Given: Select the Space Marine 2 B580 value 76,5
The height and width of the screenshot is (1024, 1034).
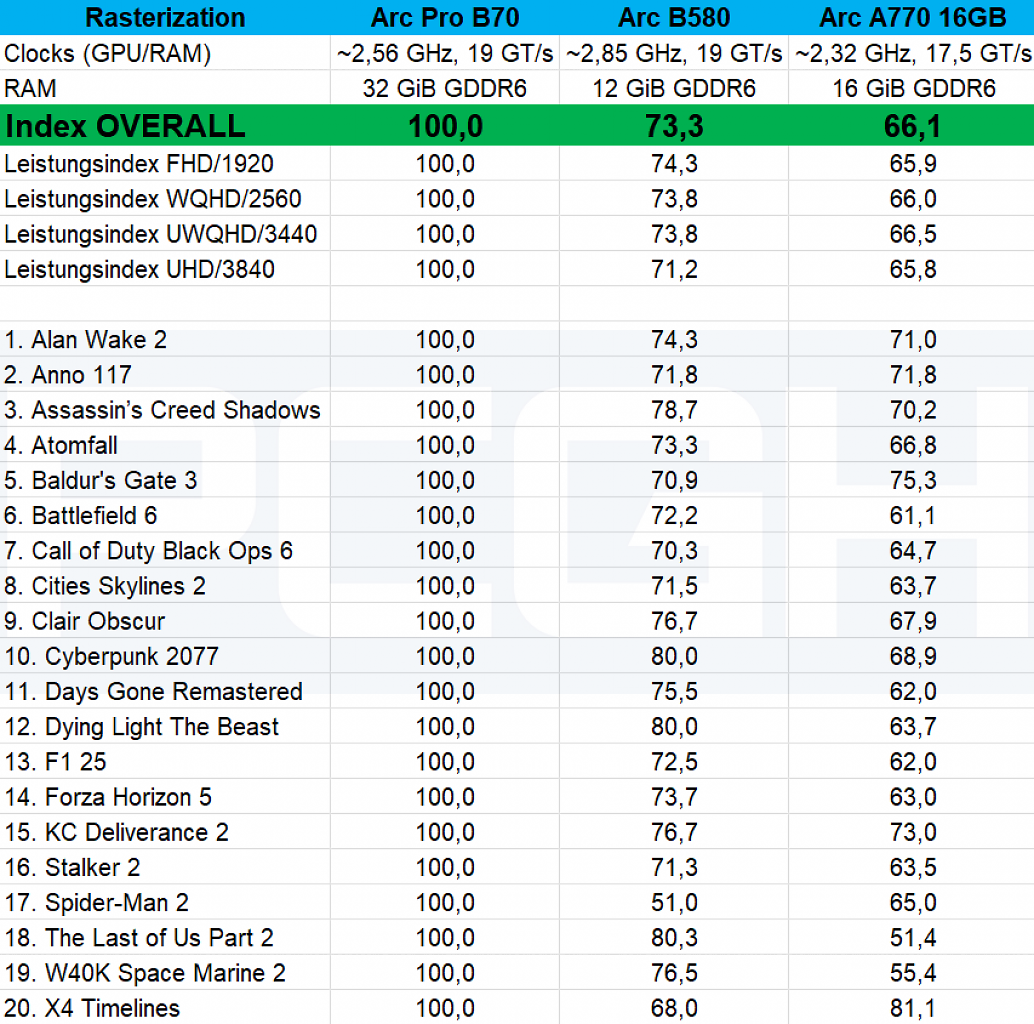Looking at the screenshot, I should (x=674, y=973).
